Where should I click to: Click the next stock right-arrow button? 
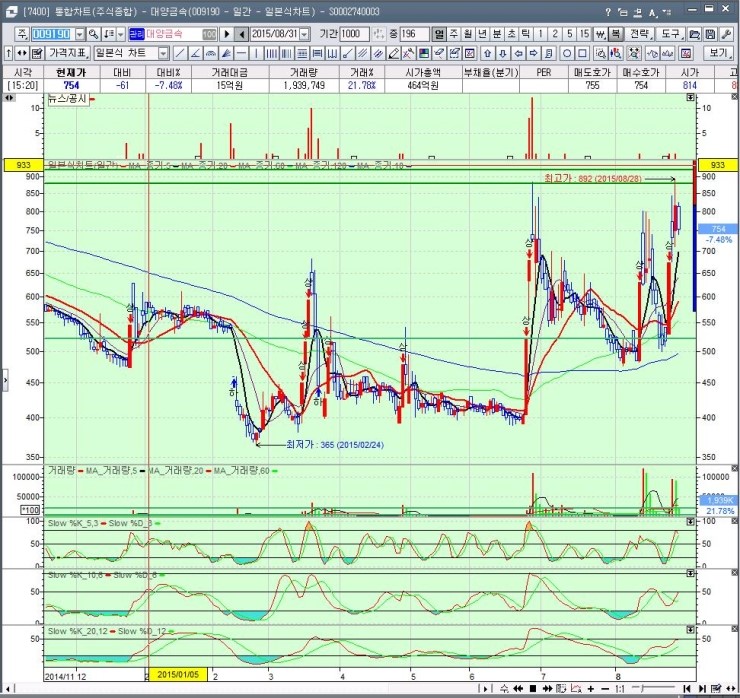coord(227,34)
